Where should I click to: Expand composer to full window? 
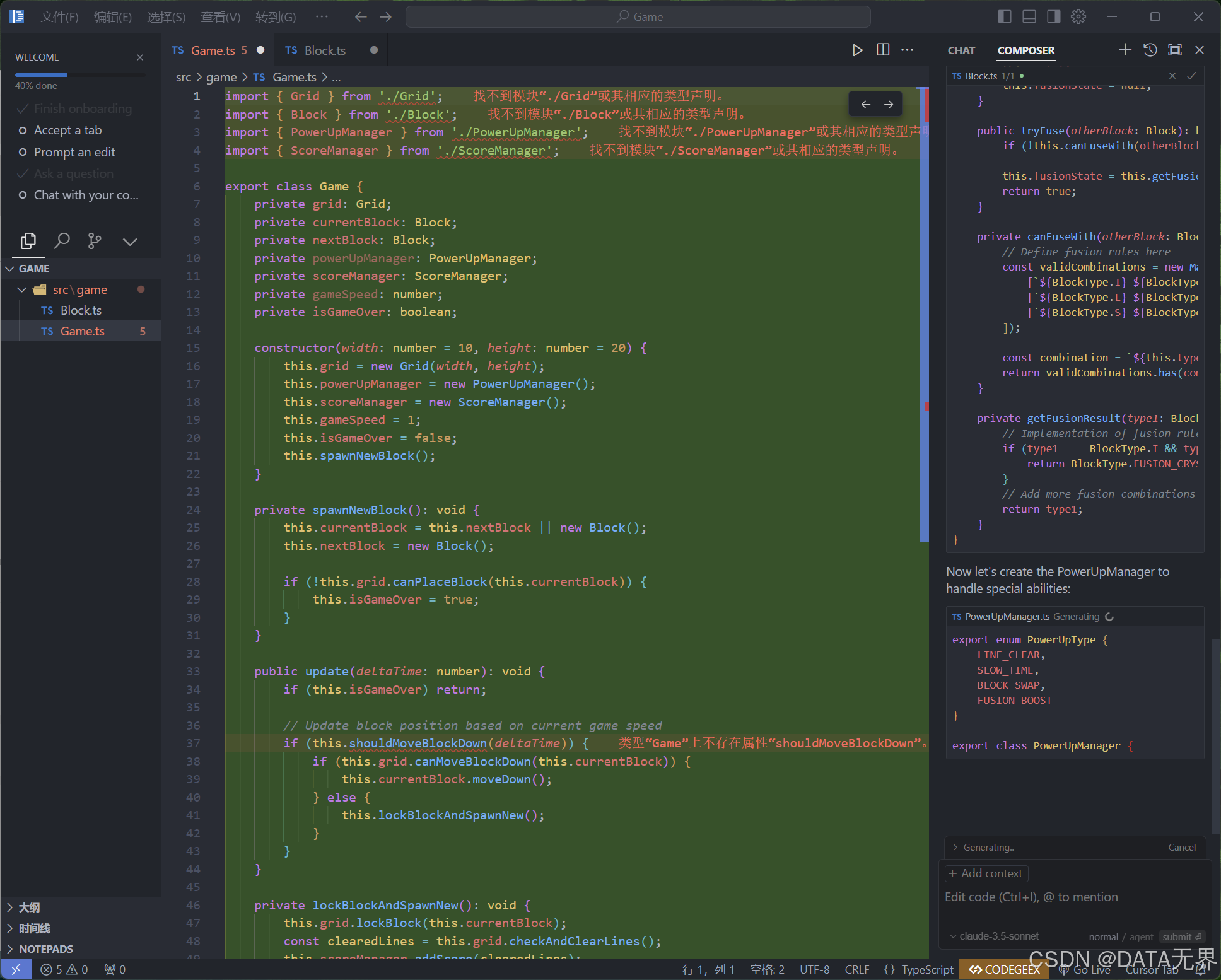tap(1175, 50)
